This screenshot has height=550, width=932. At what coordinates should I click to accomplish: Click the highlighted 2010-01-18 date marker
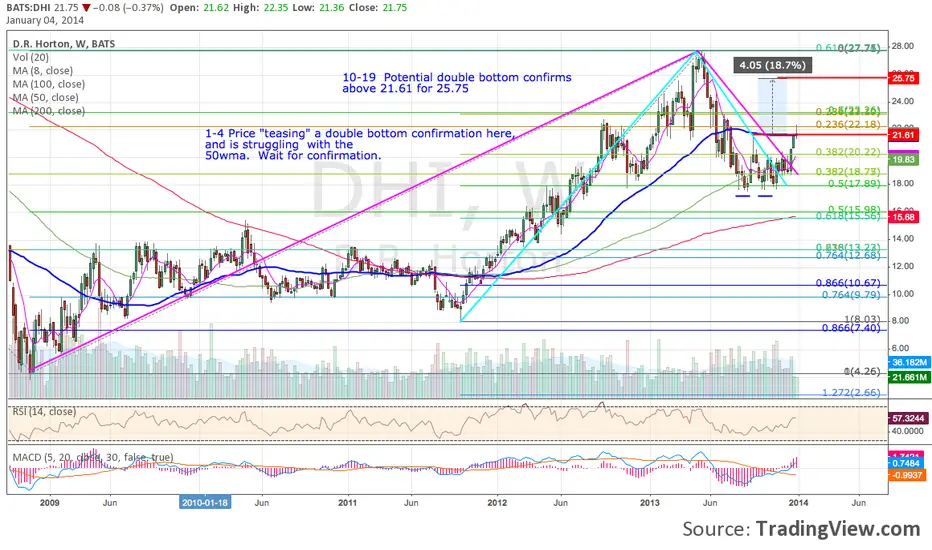205,502
